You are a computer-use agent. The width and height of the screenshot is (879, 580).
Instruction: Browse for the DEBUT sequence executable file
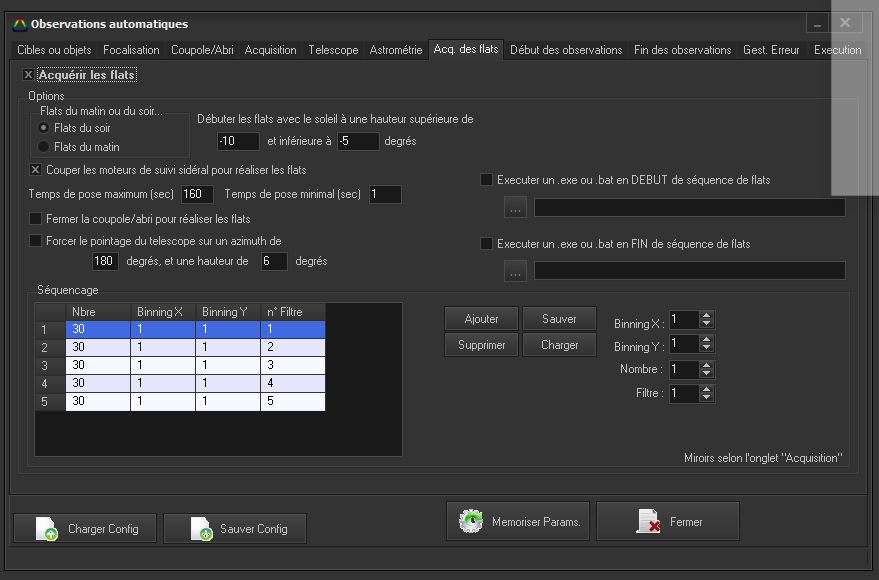(515, 208)
